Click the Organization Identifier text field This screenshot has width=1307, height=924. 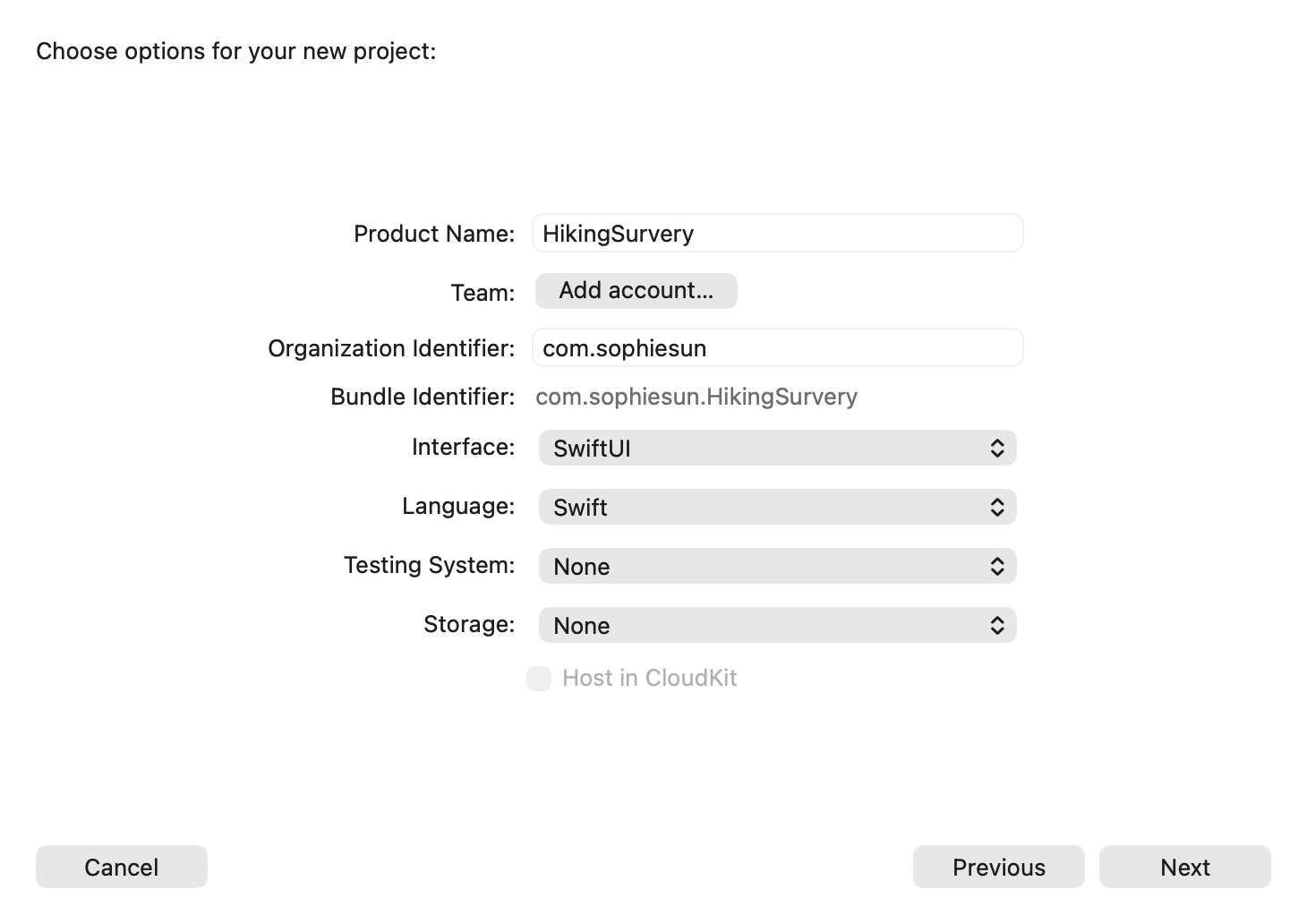pyautogui.click(x=777, y=347)
